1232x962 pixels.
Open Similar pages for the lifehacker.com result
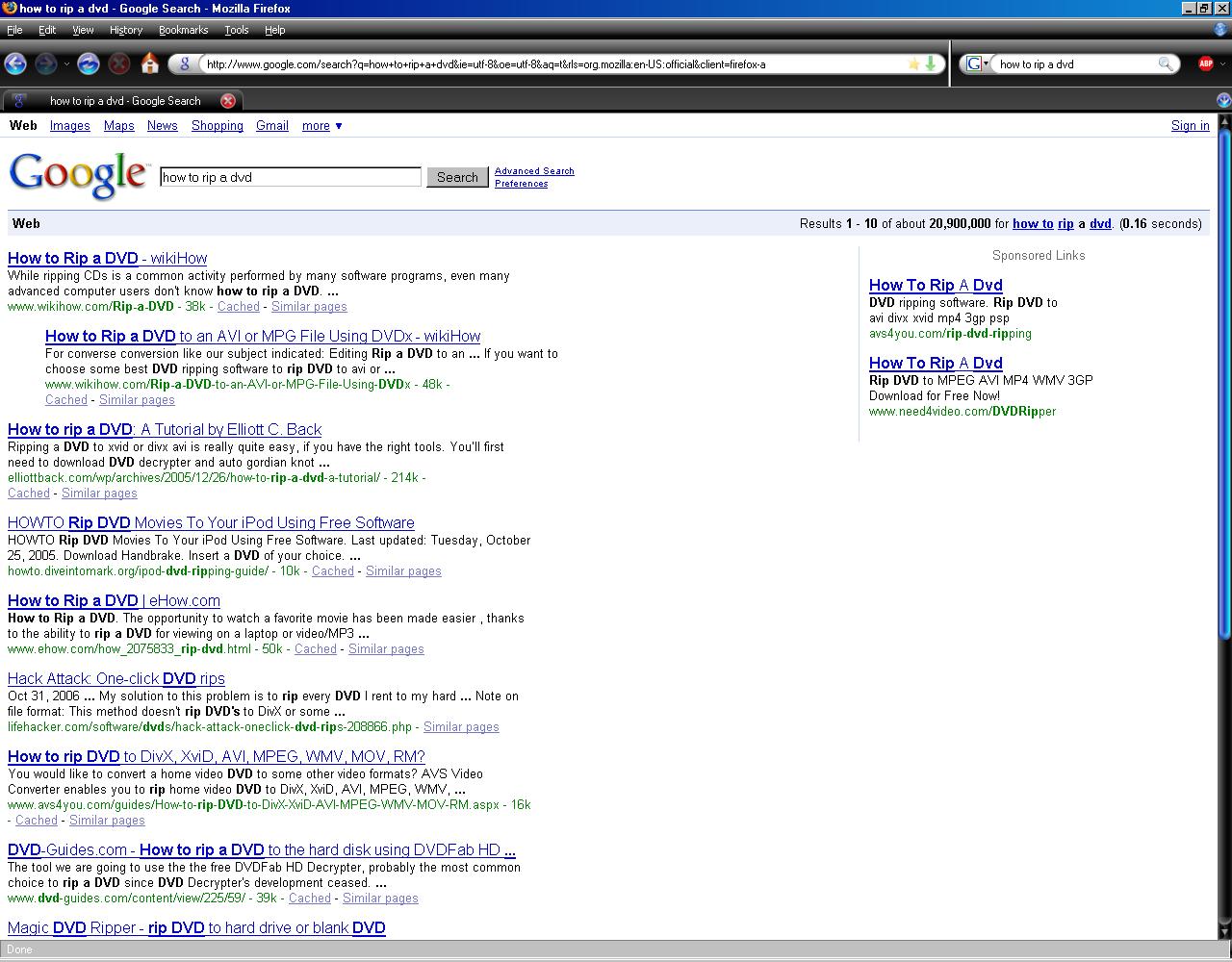[461, 727]
